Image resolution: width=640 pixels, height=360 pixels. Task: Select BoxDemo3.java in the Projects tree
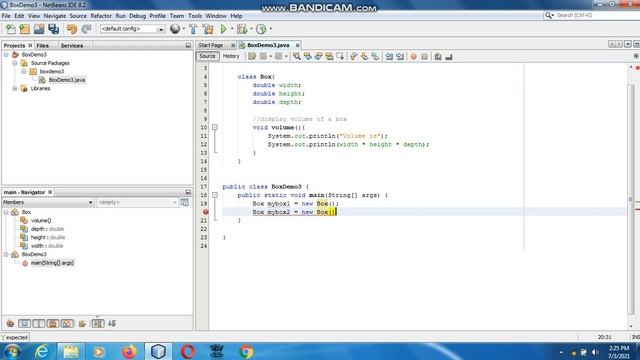(x=67, y=80)
